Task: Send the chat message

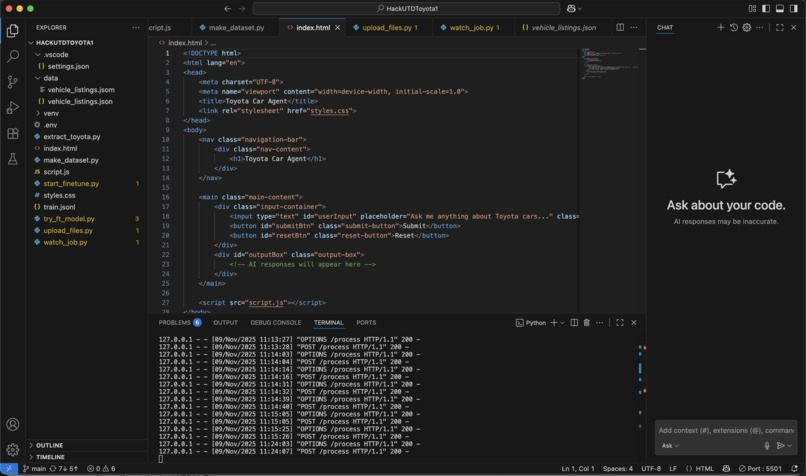Action: point(780,446)
